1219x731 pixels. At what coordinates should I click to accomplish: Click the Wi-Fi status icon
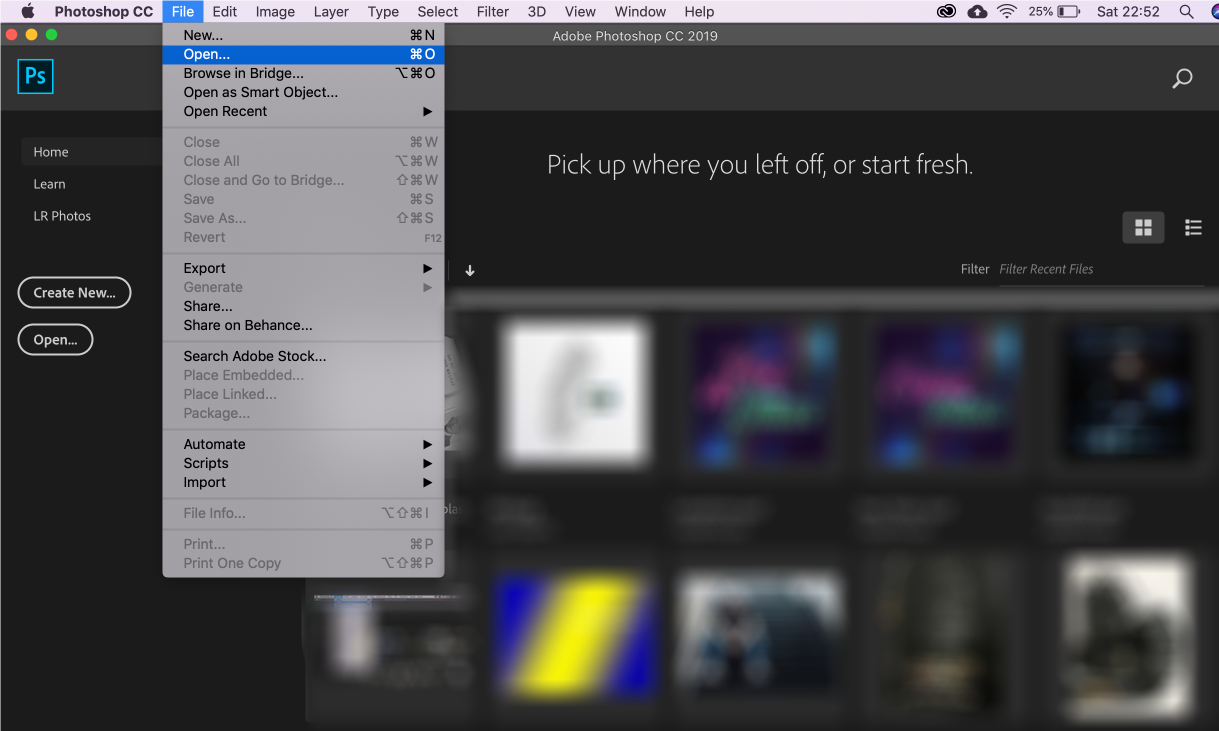tap(1007, 12)
